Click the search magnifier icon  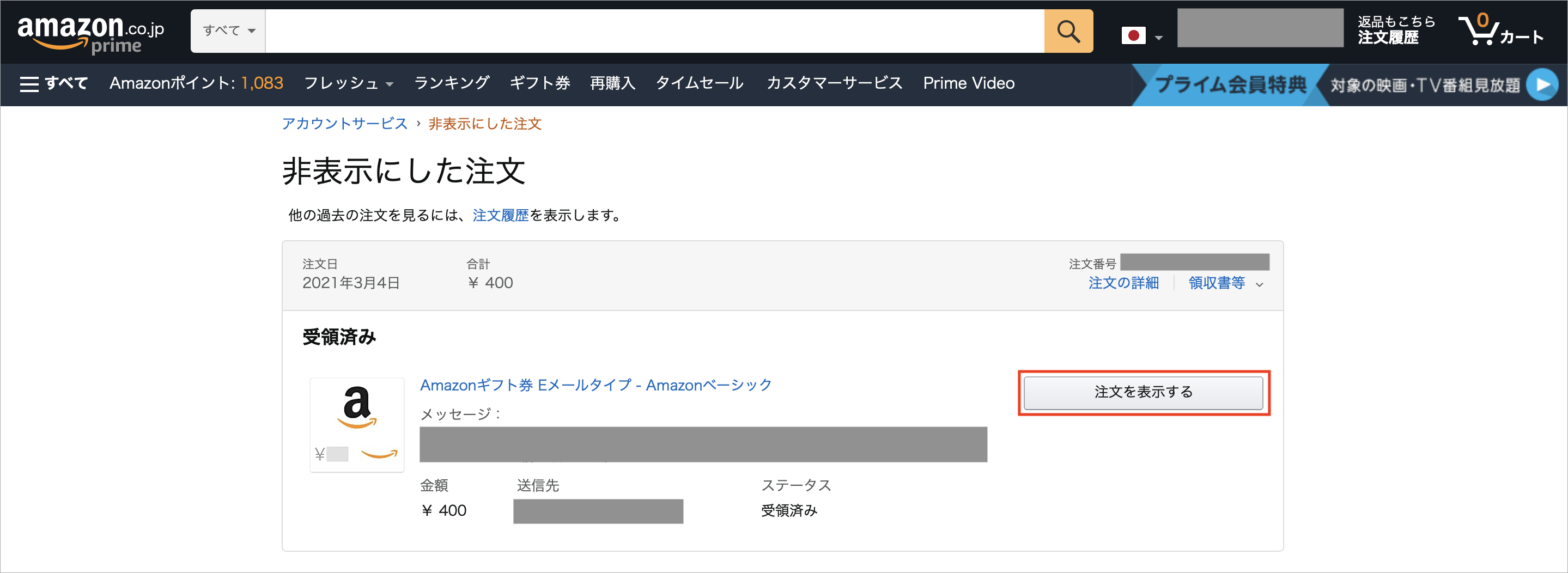tap(1068, 31)
